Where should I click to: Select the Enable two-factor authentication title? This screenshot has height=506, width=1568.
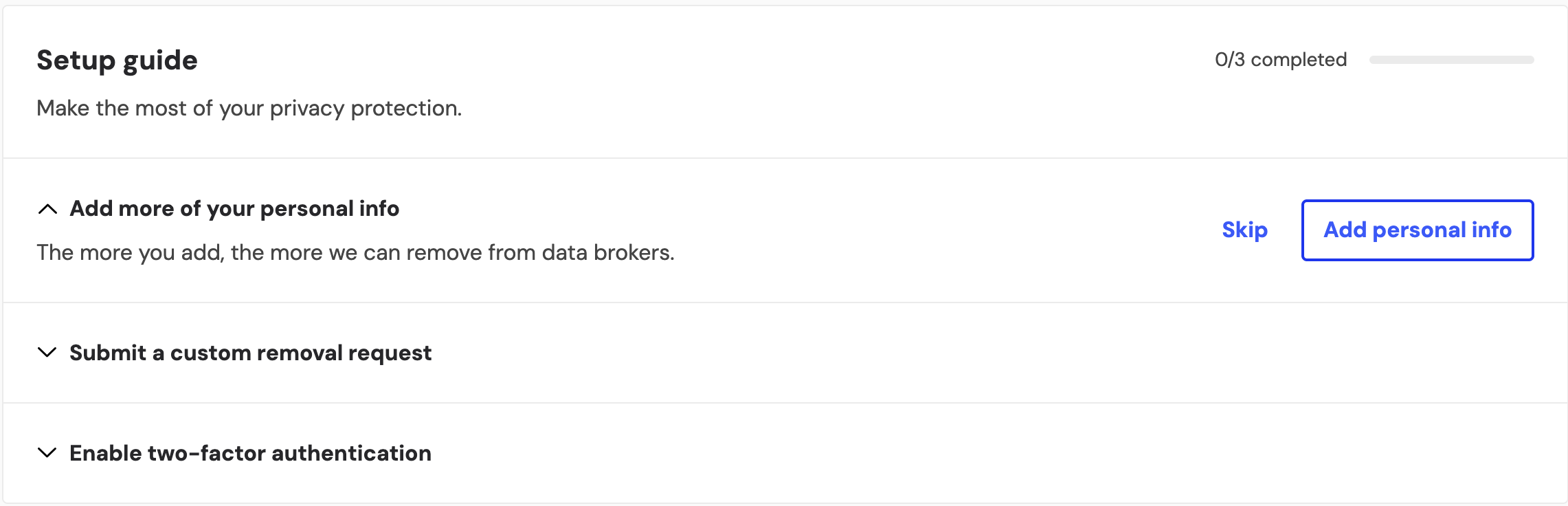(x=250, y=453)
